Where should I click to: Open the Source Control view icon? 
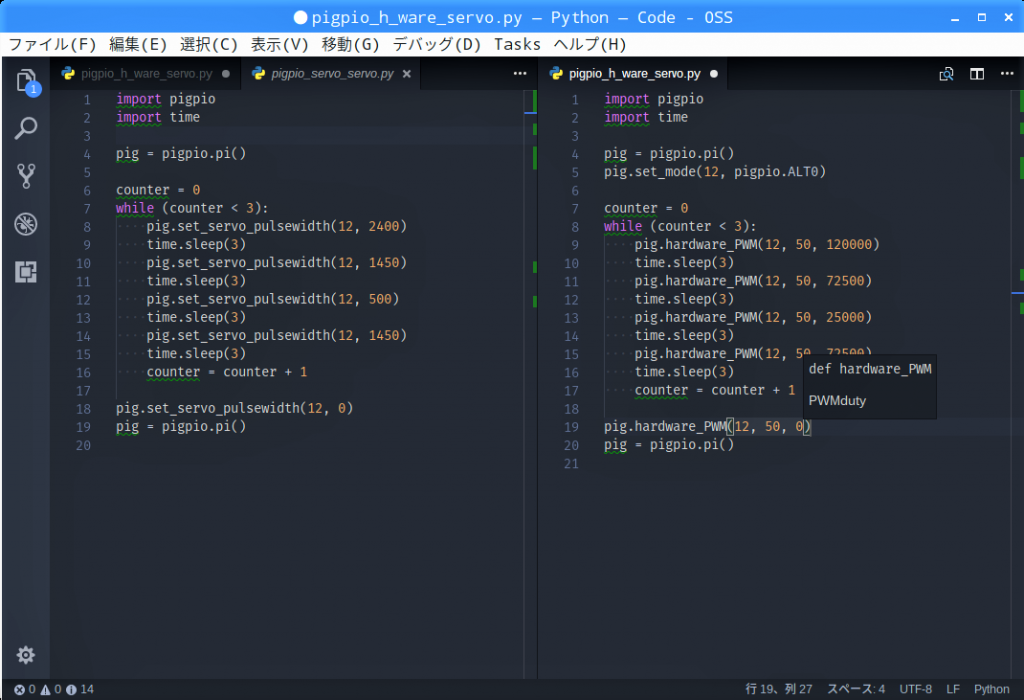(26, 176)
